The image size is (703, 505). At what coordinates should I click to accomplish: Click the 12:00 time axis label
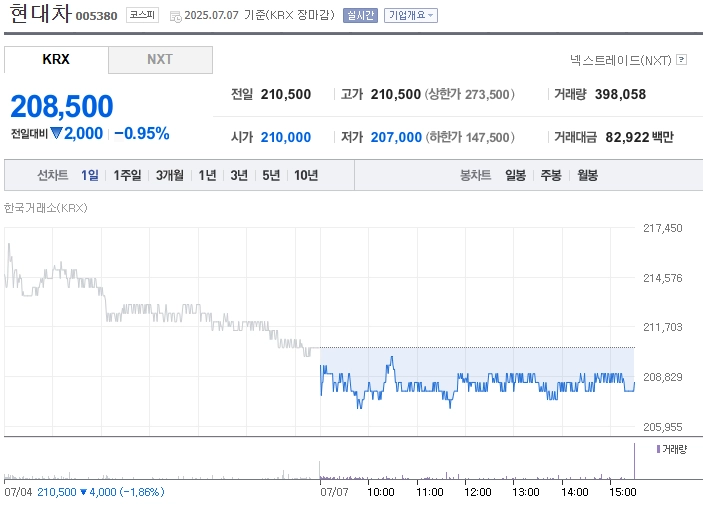click(477, 492)
